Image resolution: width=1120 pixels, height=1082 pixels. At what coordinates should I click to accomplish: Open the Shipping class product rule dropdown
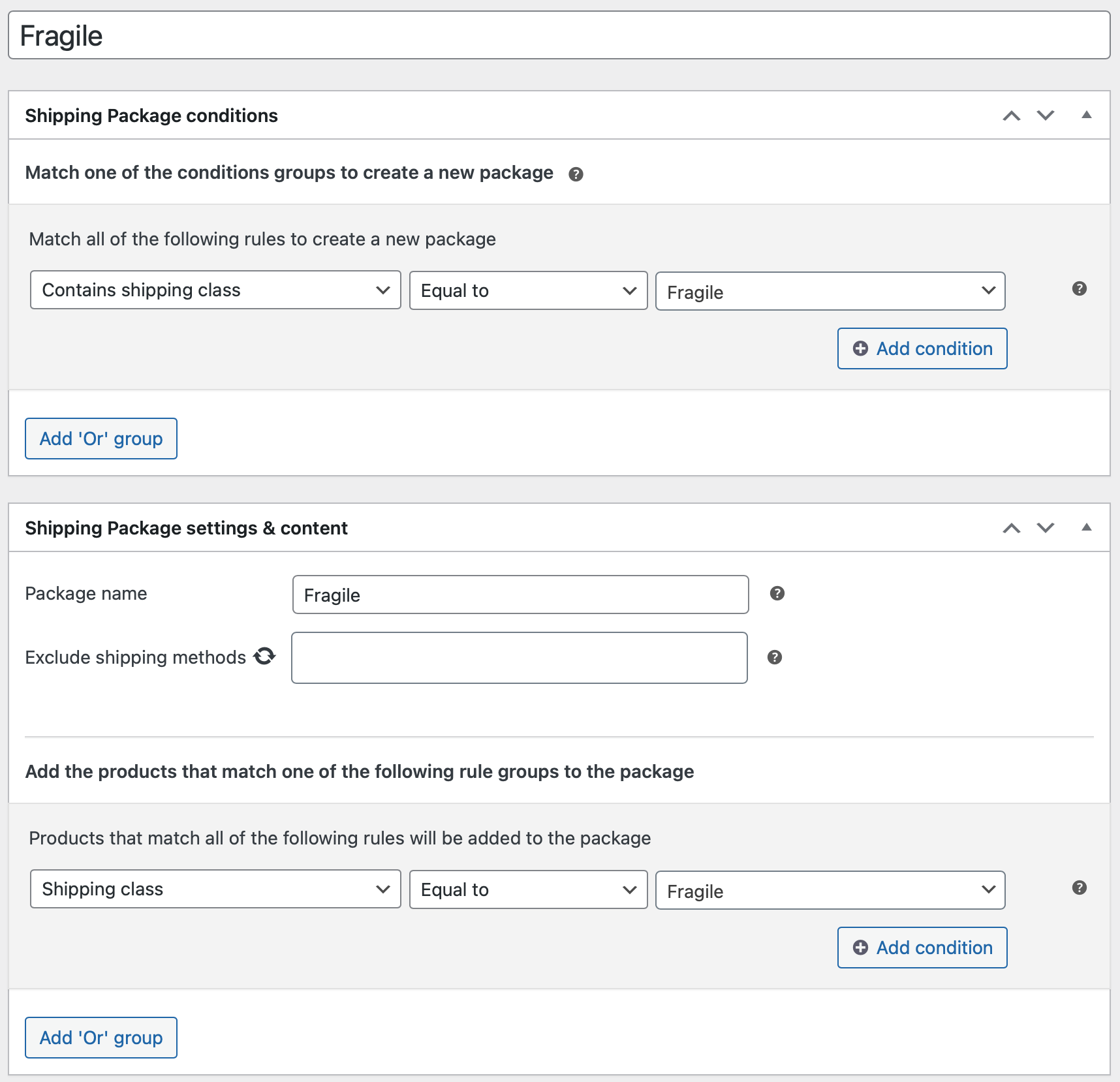(x=215, y=889)
